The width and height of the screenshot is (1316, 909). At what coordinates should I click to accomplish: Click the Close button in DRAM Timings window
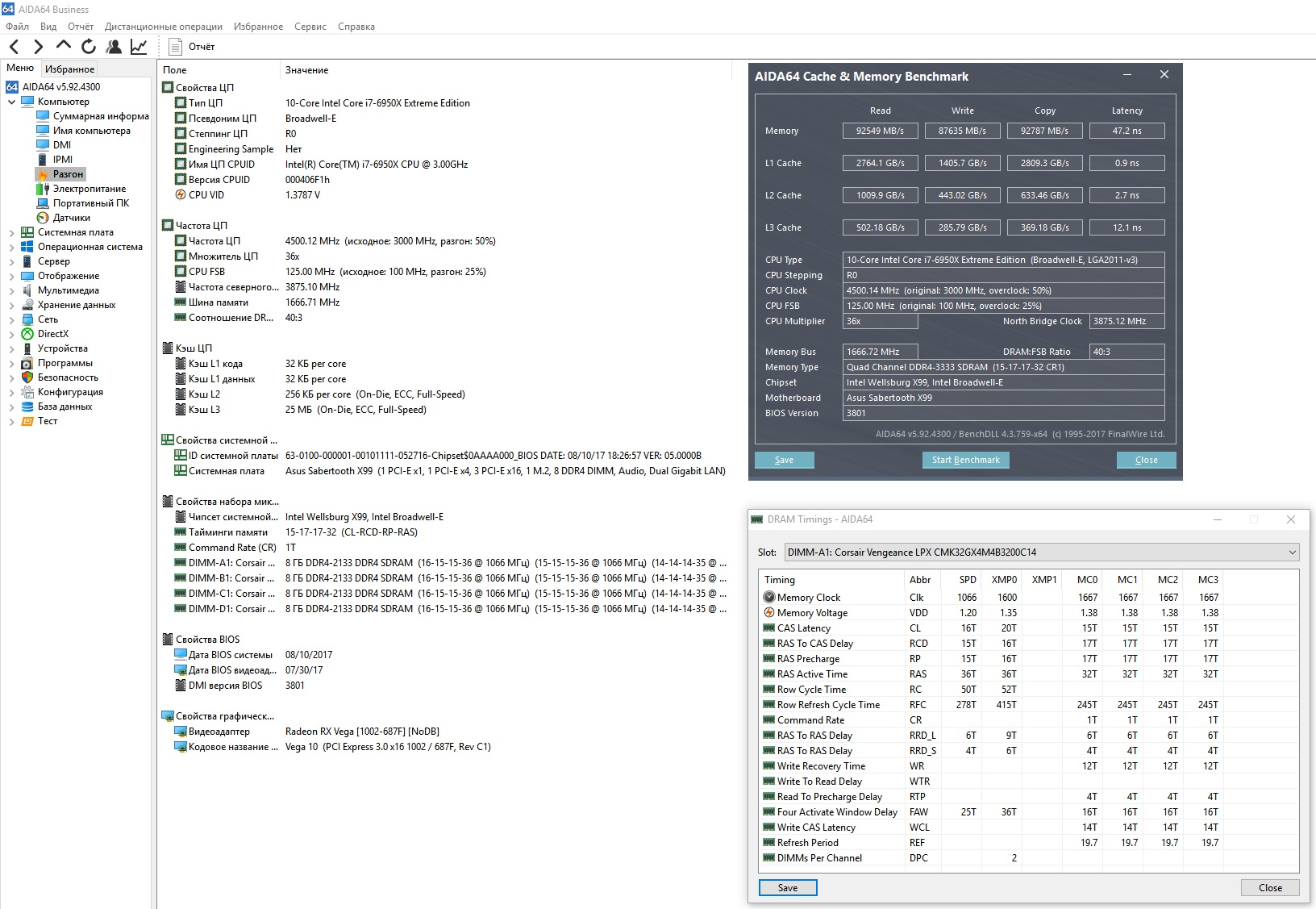[1270, 887]
